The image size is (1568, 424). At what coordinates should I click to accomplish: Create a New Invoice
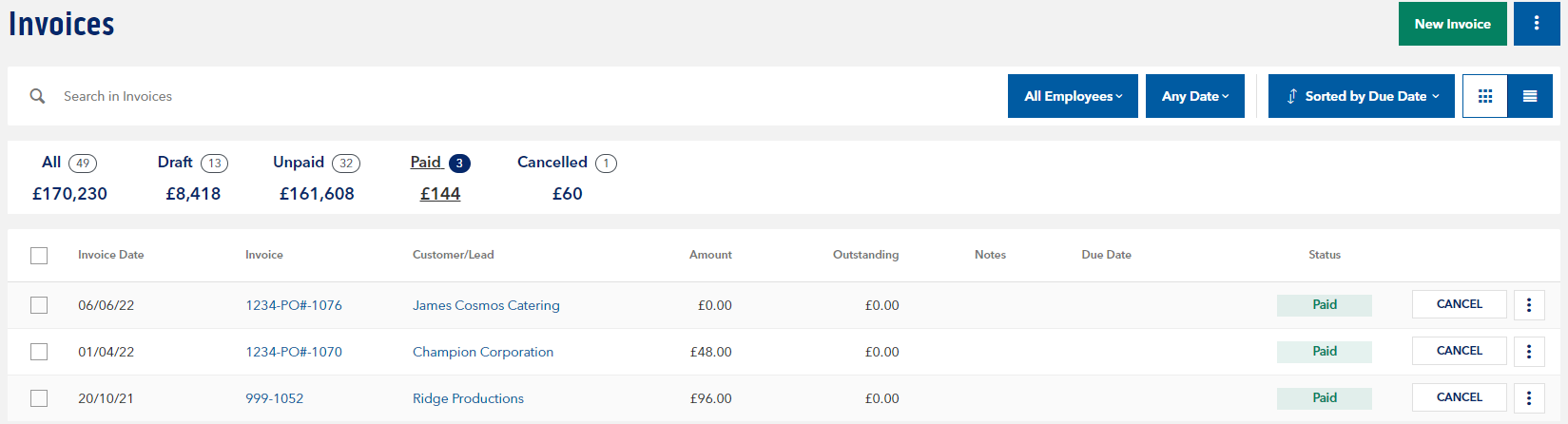tap(1452, 24)
